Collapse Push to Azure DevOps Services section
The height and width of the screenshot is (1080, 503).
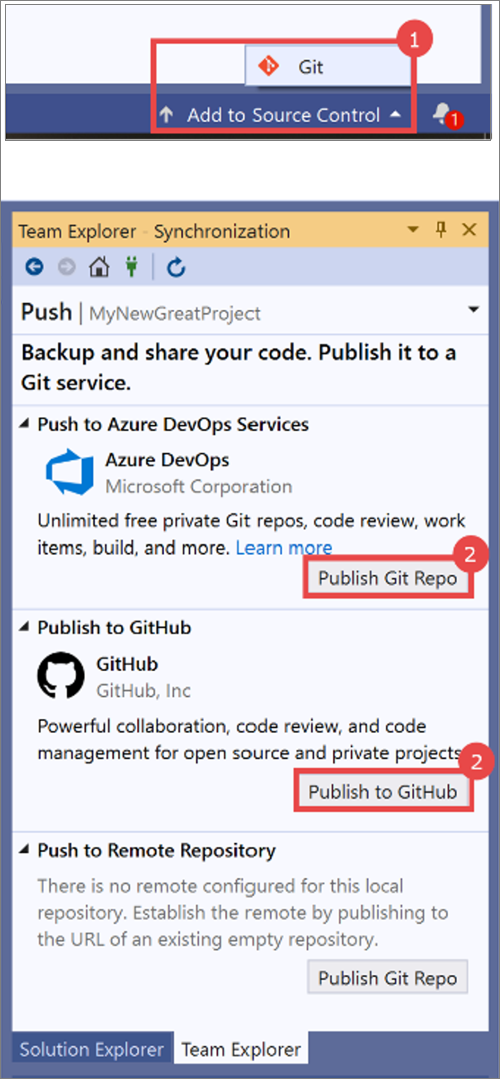(x=25, y=425)
